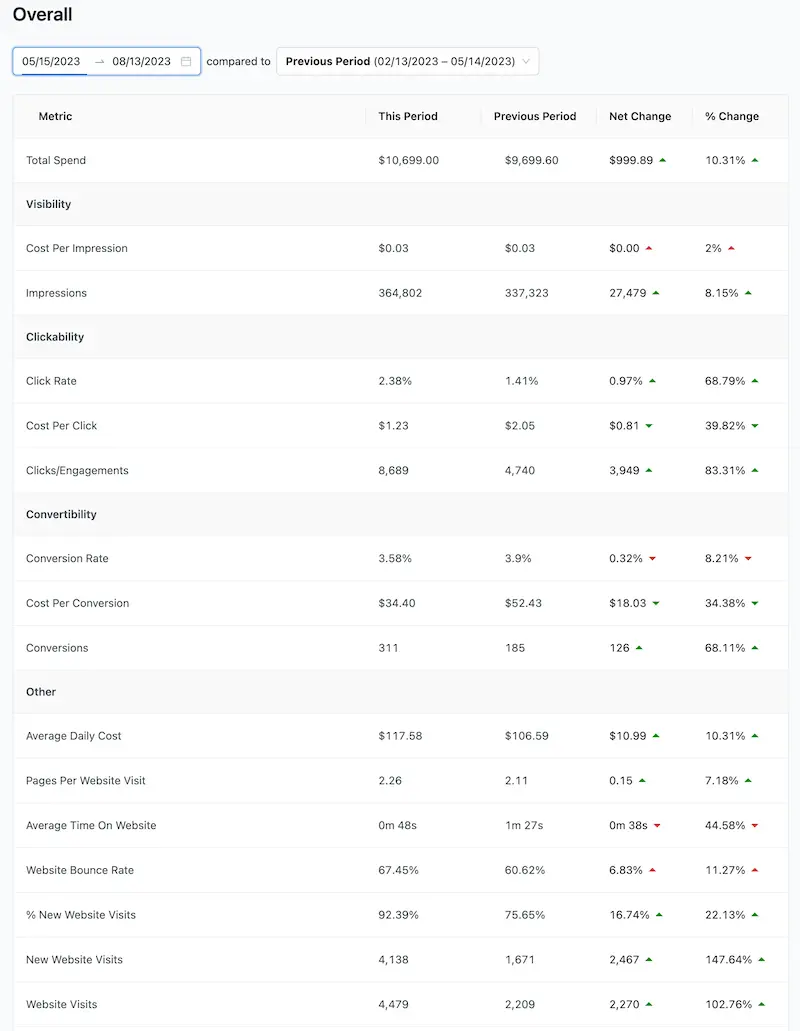The image size is (800, 1031).
Task: Click red up arrow beside Website Bounce Rate 6.83%
Action: click(x=653, y=870)
